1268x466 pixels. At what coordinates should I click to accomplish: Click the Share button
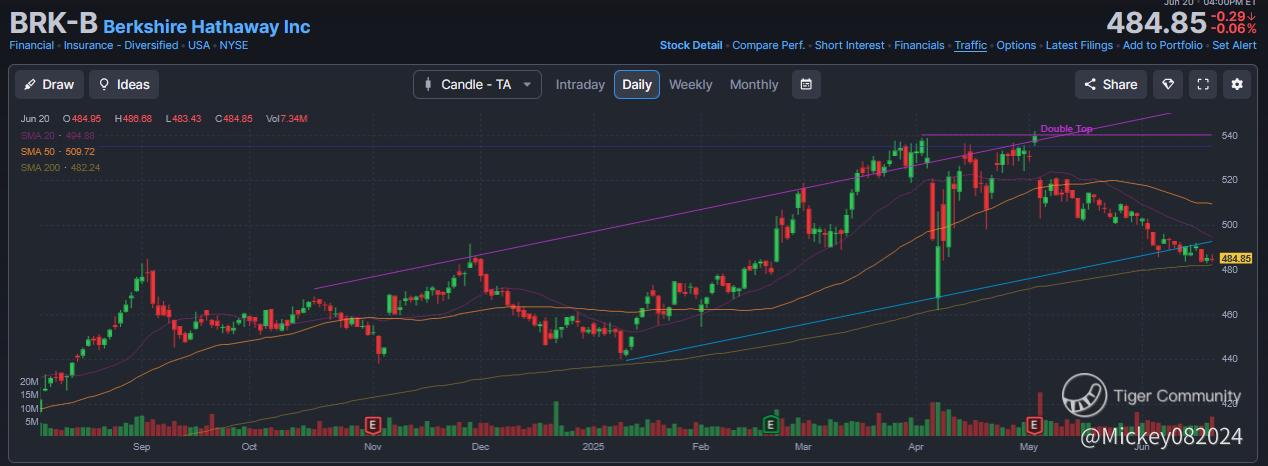click(1111, 84)
